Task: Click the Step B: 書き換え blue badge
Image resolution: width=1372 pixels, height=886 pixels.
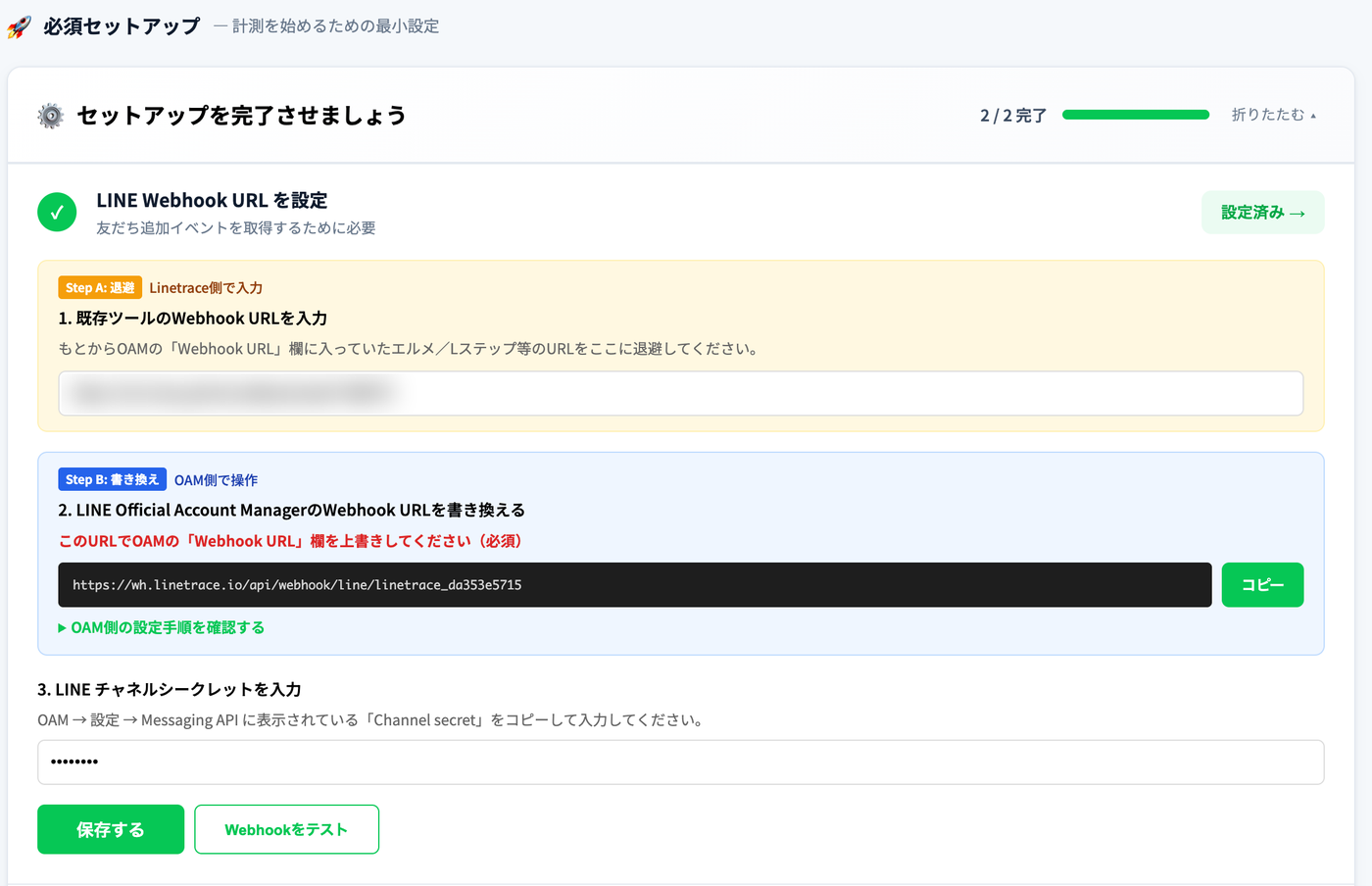Action: pos(112,479)
